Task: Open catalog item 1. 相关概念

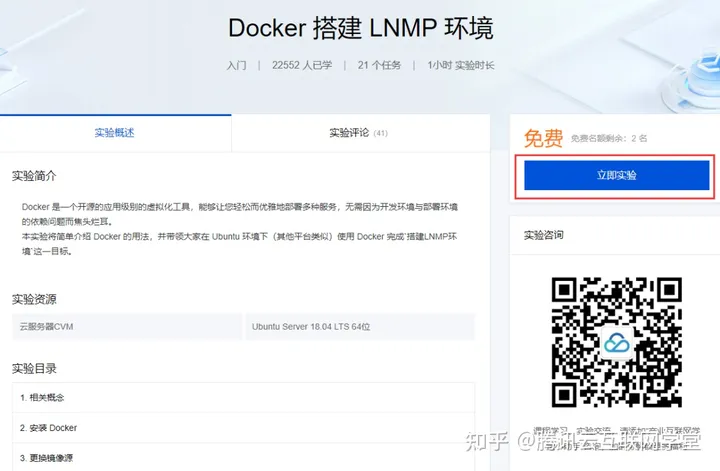Action: click(243, 398)
